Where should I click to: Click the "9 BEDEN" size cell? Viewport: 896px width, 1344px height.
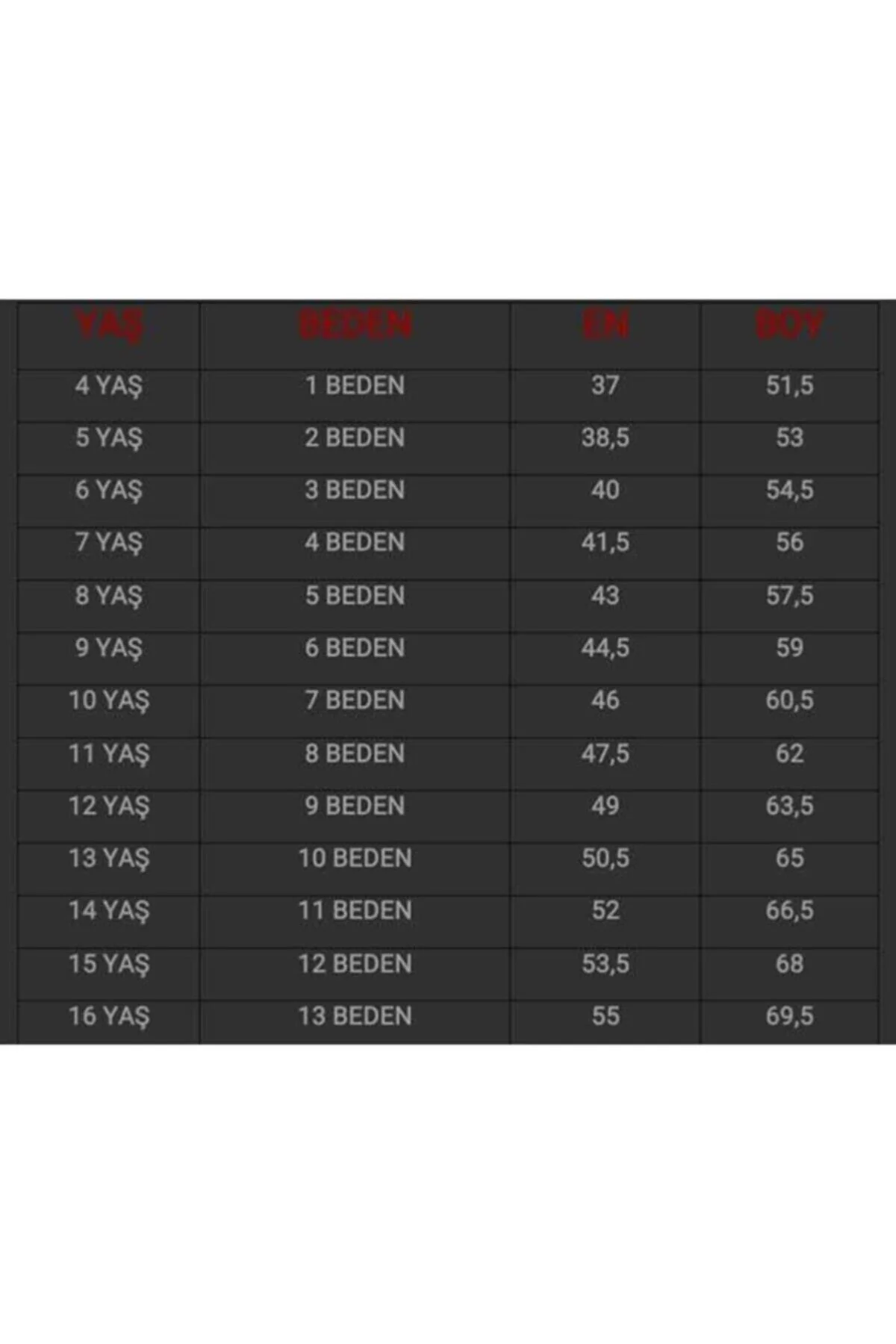coord(355,806)
